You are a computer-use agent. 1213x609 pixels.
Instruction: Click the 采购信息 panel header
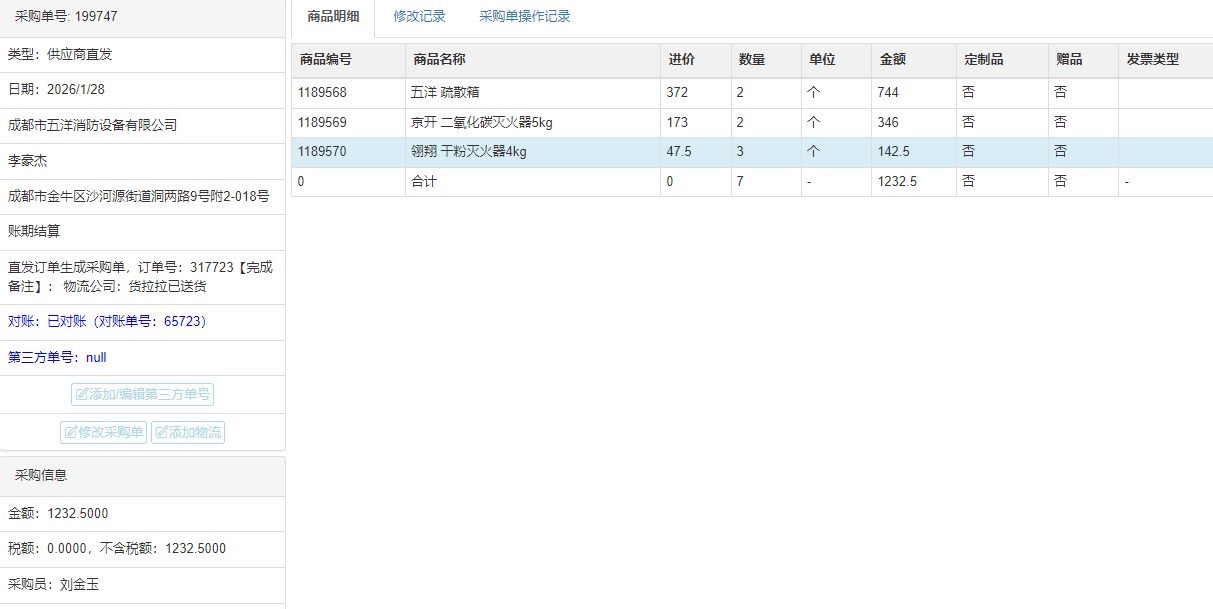(x=41, y=476)
